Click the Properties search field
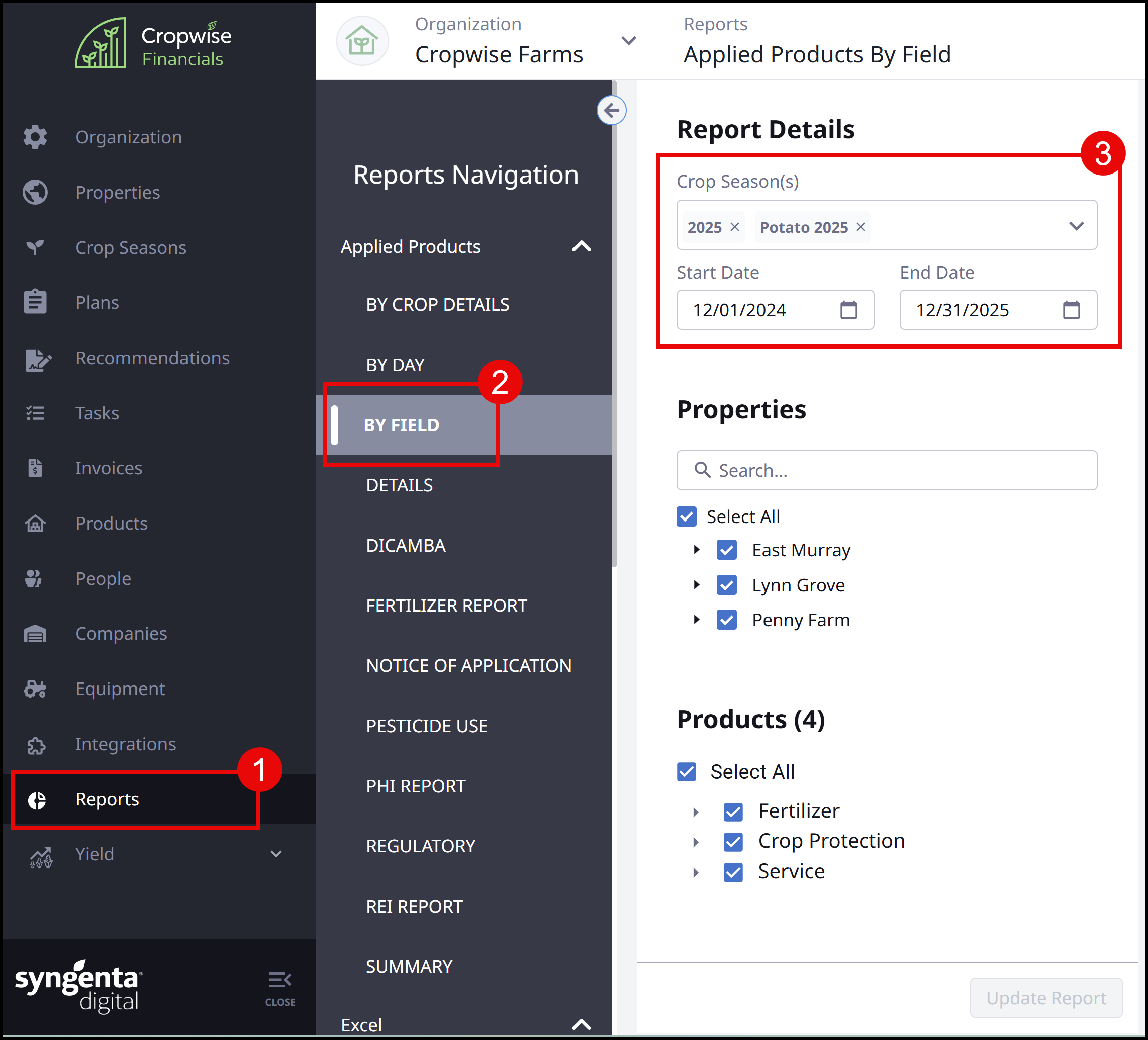Image resolution: width=1148 pixels, height=1040 pixels. tap(887, 470)
